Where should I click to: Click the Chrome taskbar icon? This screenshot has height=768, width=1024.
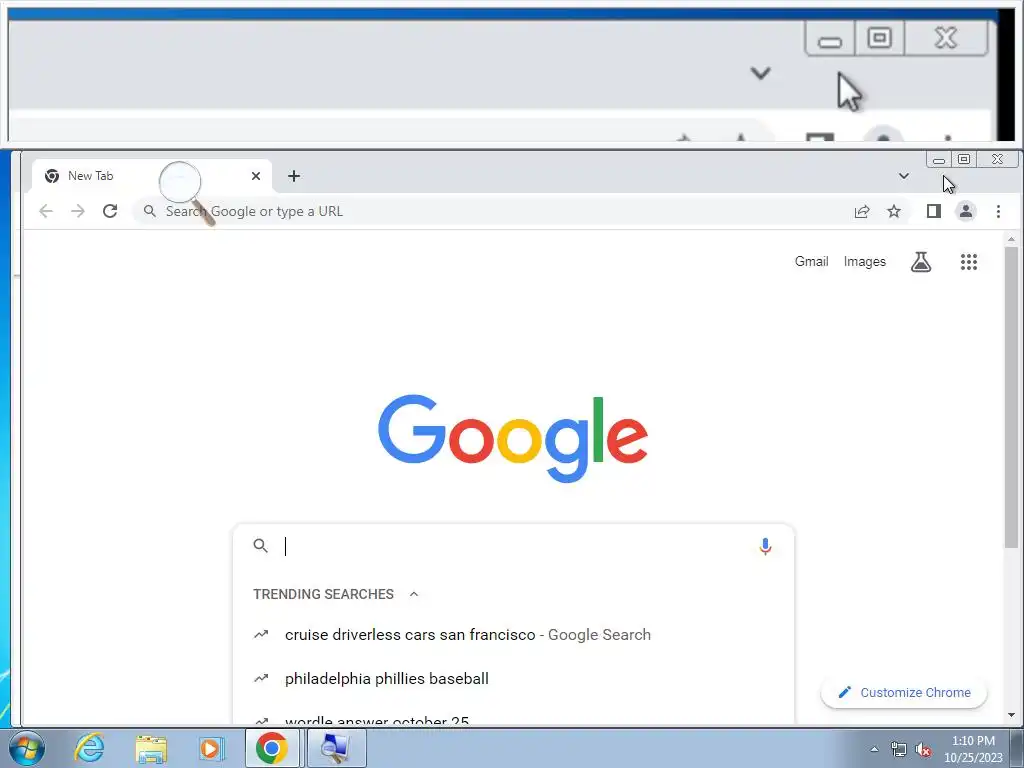(272, 748)
